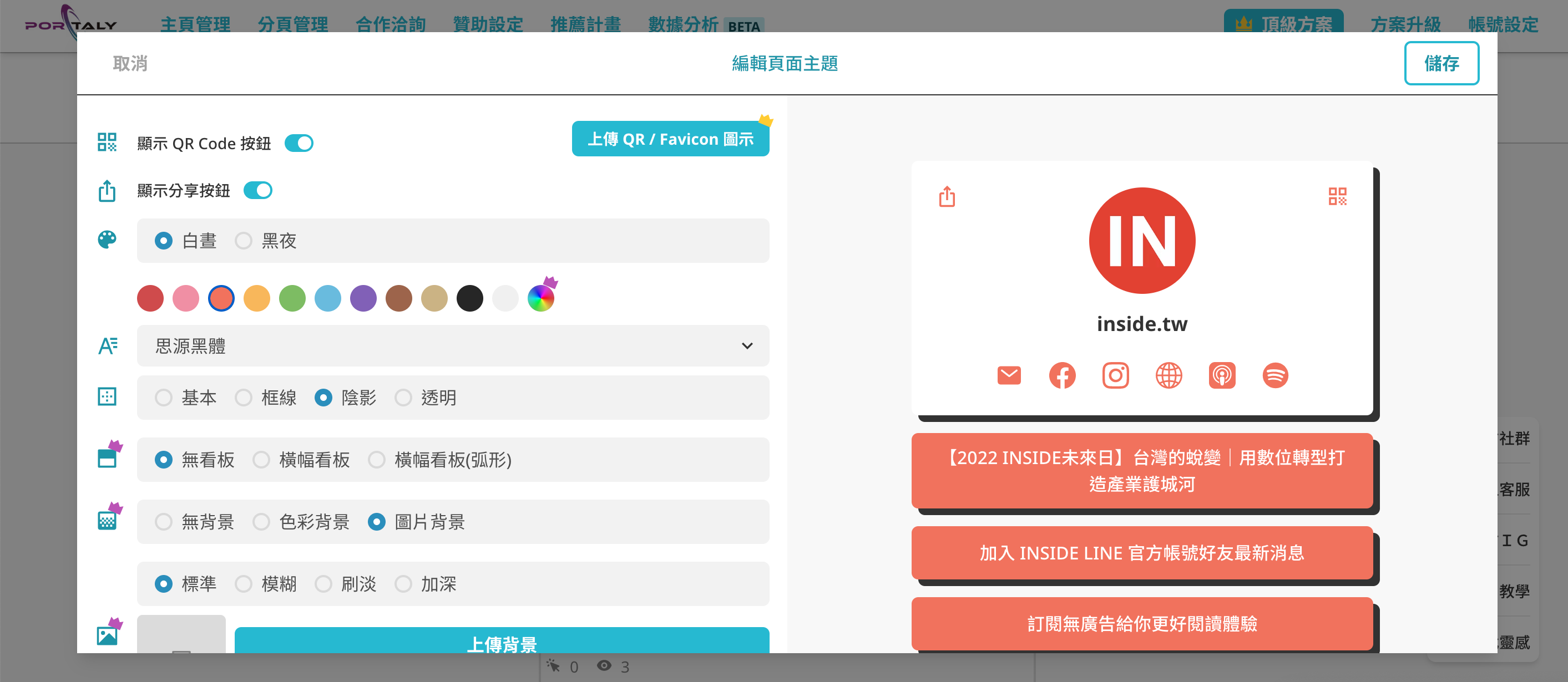This screenshot has height=682, width=1568.
Task: Select the 模糊 blur background effect
Action: pos(244,584)
